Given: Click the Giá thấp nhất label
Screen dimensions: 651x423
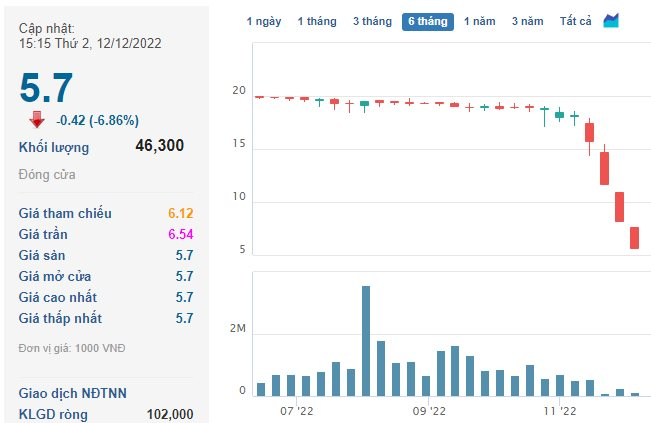Looking at the screenshot, I should tap(60, 318).
